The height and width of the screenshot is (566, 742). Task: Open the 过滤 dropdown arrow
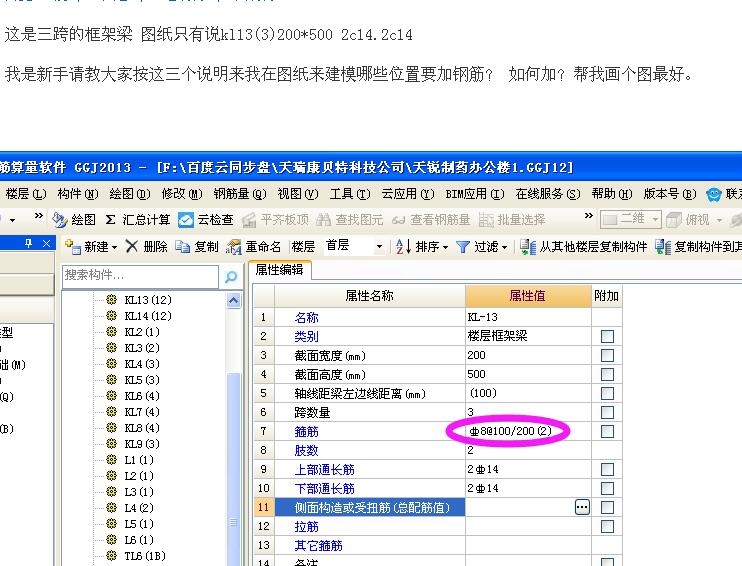(504, 248)
